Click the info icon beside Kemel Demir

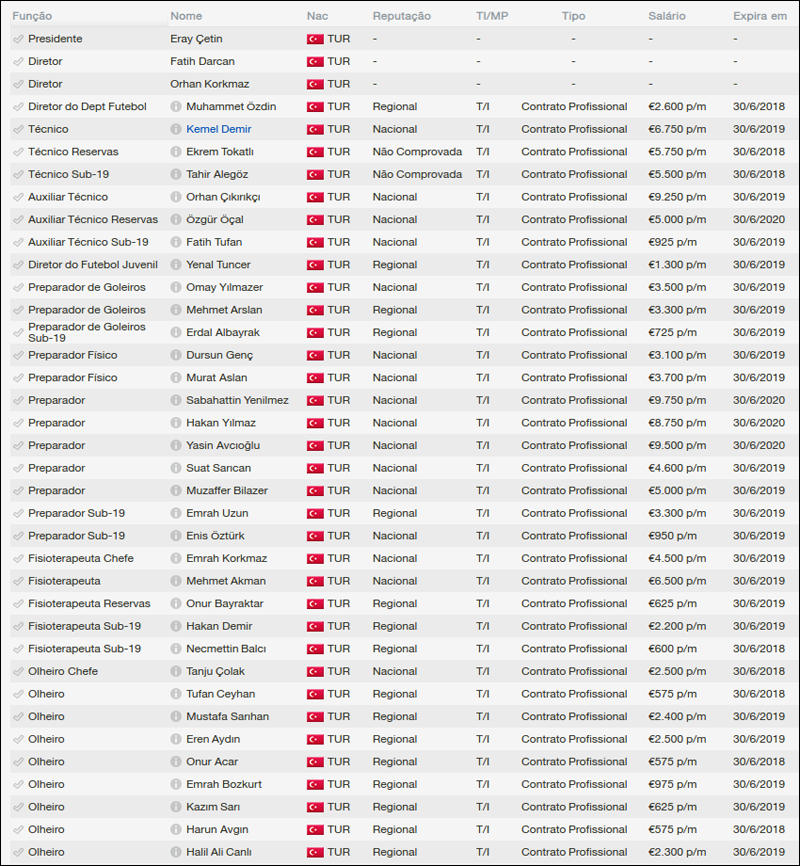coord(176,130)
